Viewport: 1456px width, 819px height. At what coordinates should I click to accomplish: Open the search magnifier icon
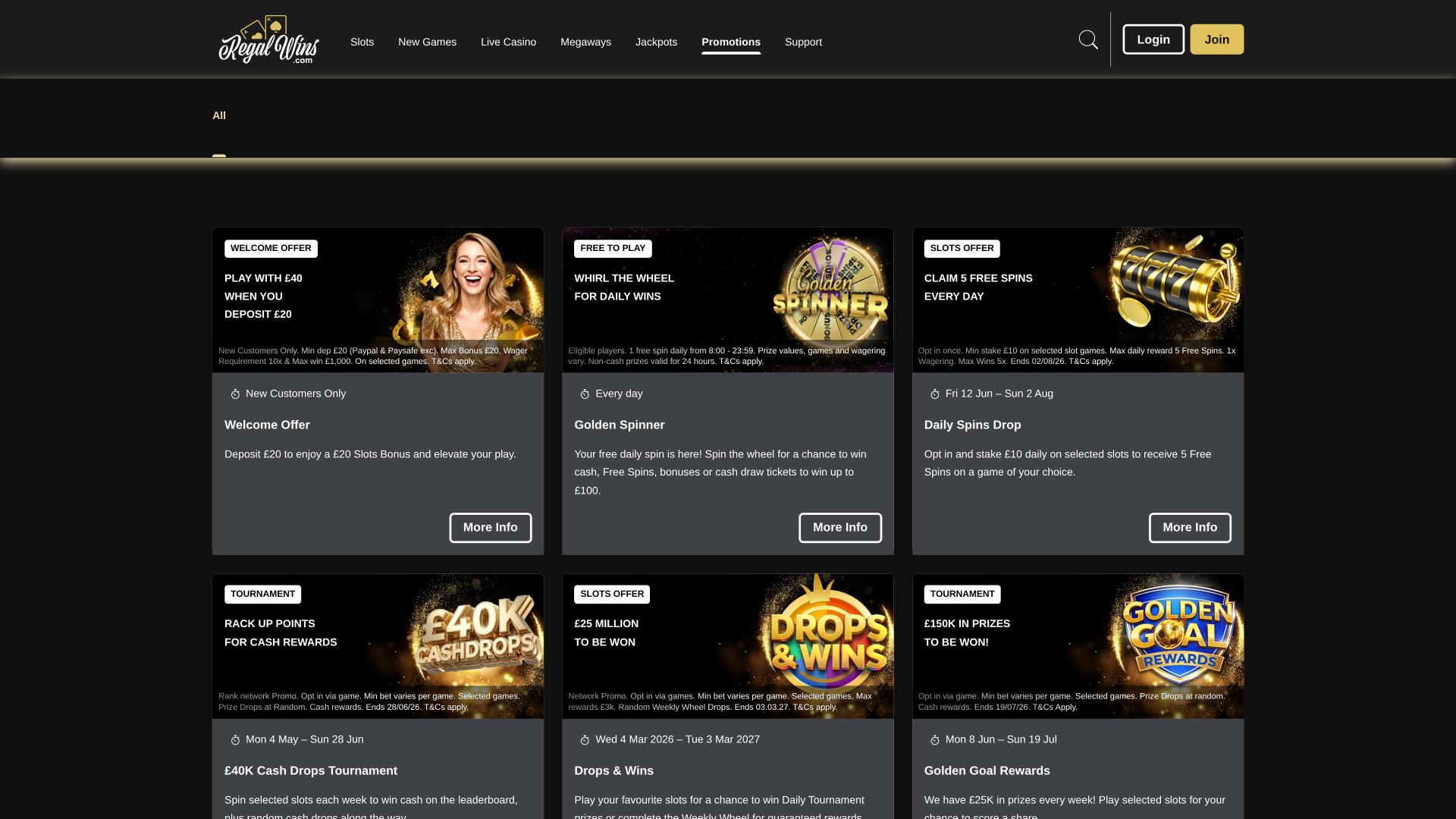tap(1088, 39)
